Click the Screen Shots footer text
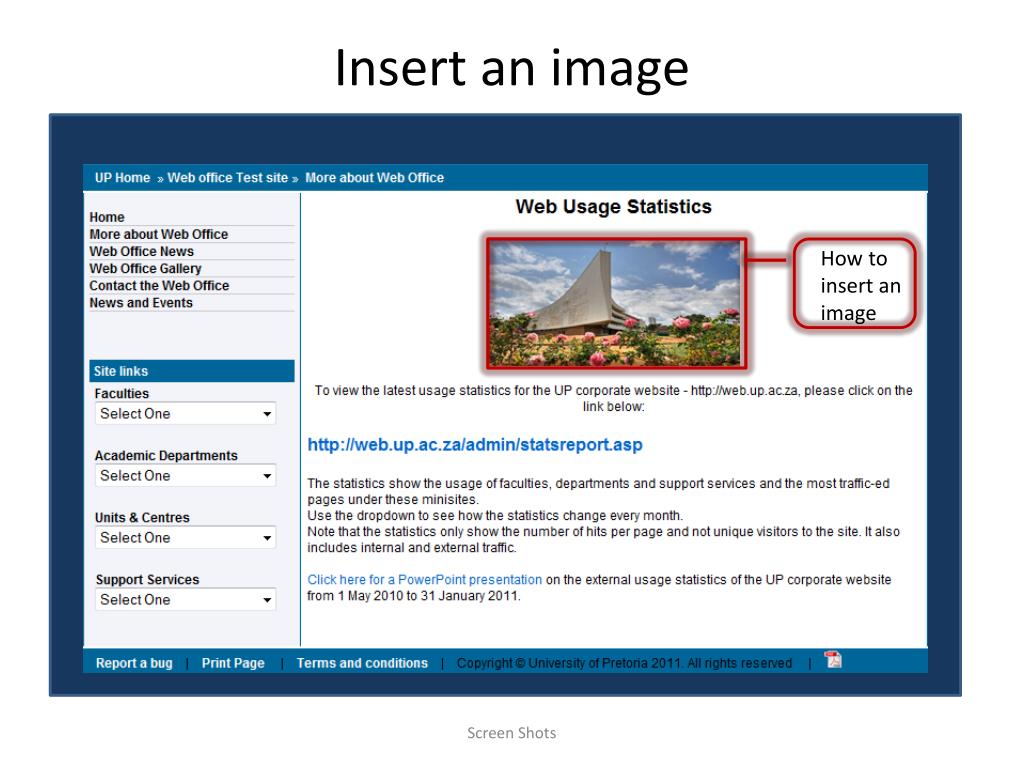The width and height of the screenshot is (1024, 768). (x=511, y=733)
